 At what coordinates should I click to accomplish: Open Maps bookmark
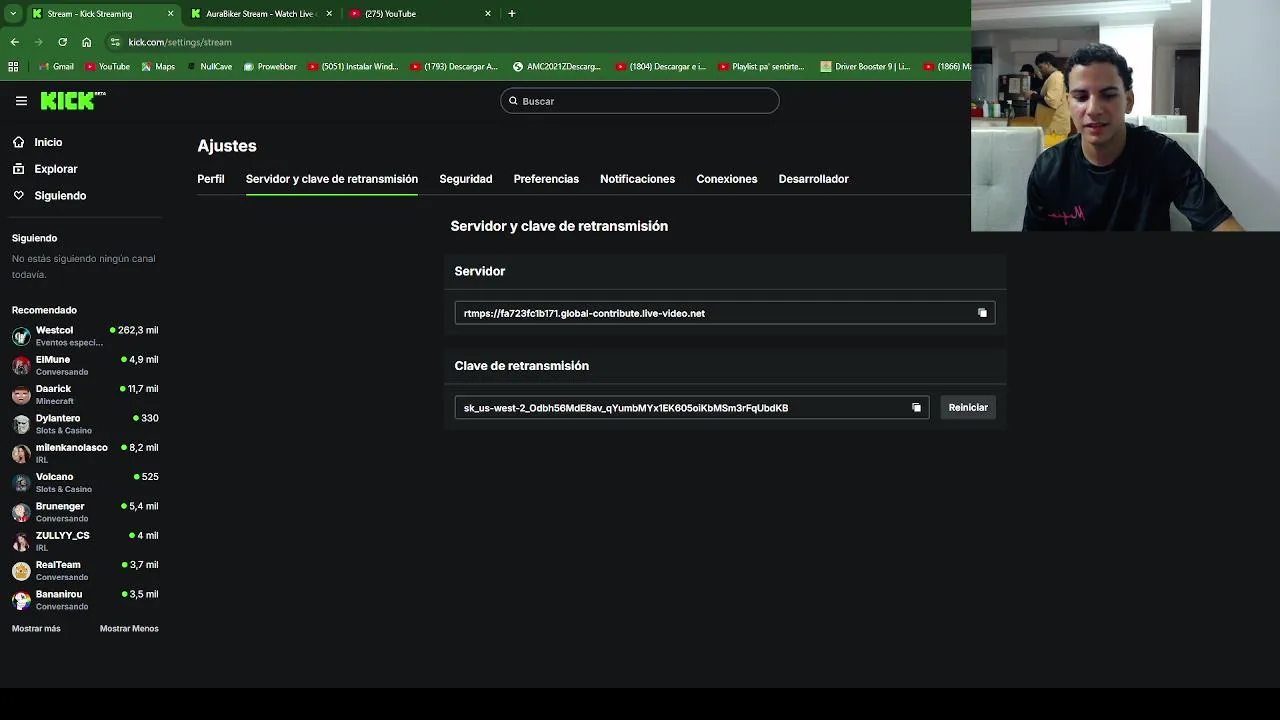158,67
